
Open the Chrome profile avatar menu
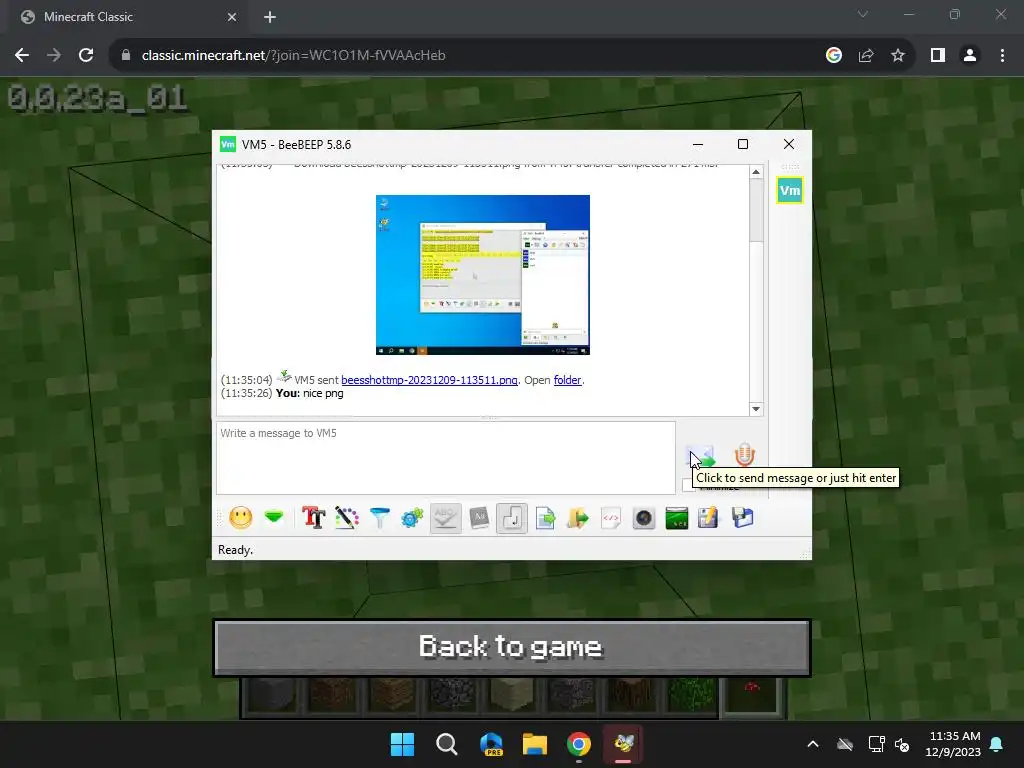(x=970, y=56)
